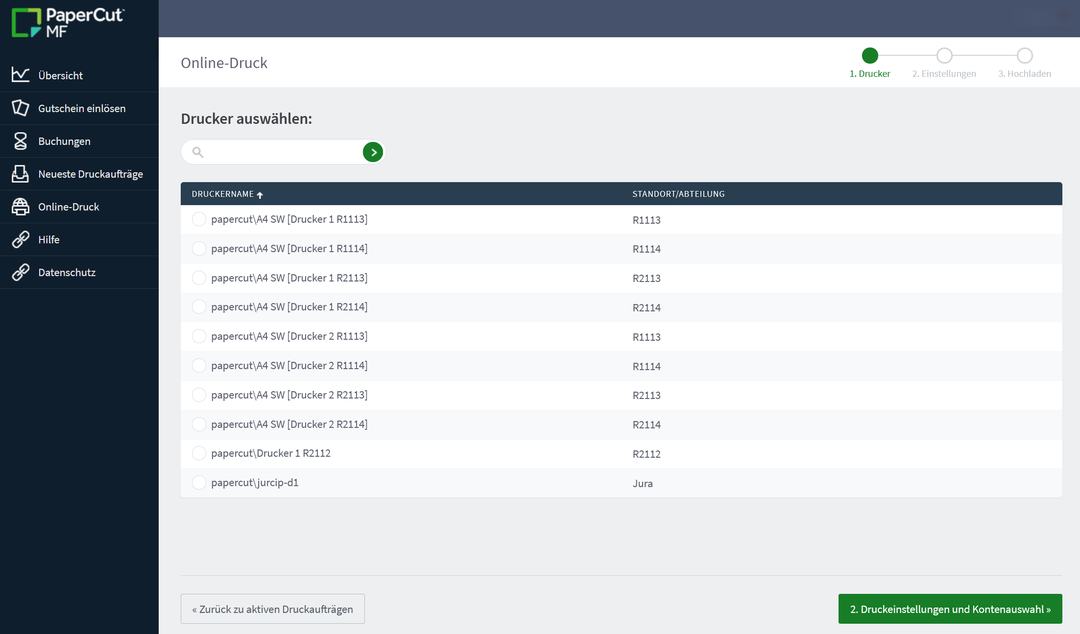Click the Buchungen coins icon
The height and width of the screenshot is (634, 1080).
(x=21, y=141)
